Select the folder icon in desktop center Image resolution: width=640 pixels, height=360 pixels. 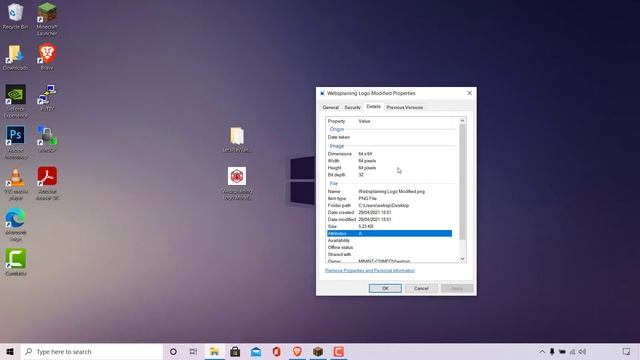[237, 140]
